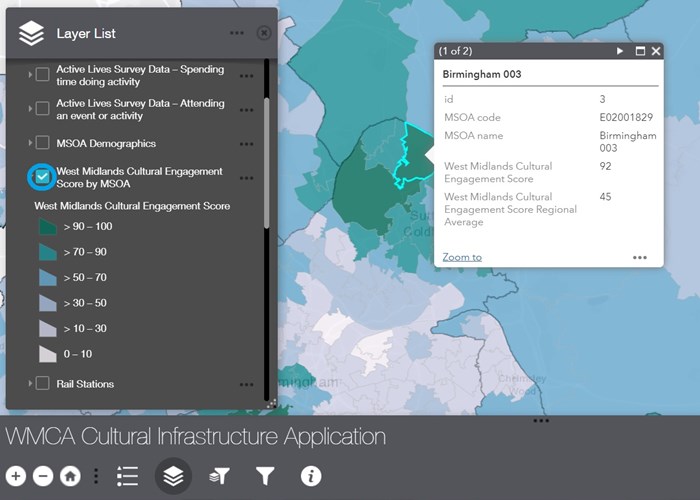The height and width of the screenshot is (500, 700).
Task: Open the layer filter stack widget
Action: click(x=219, y=477)
